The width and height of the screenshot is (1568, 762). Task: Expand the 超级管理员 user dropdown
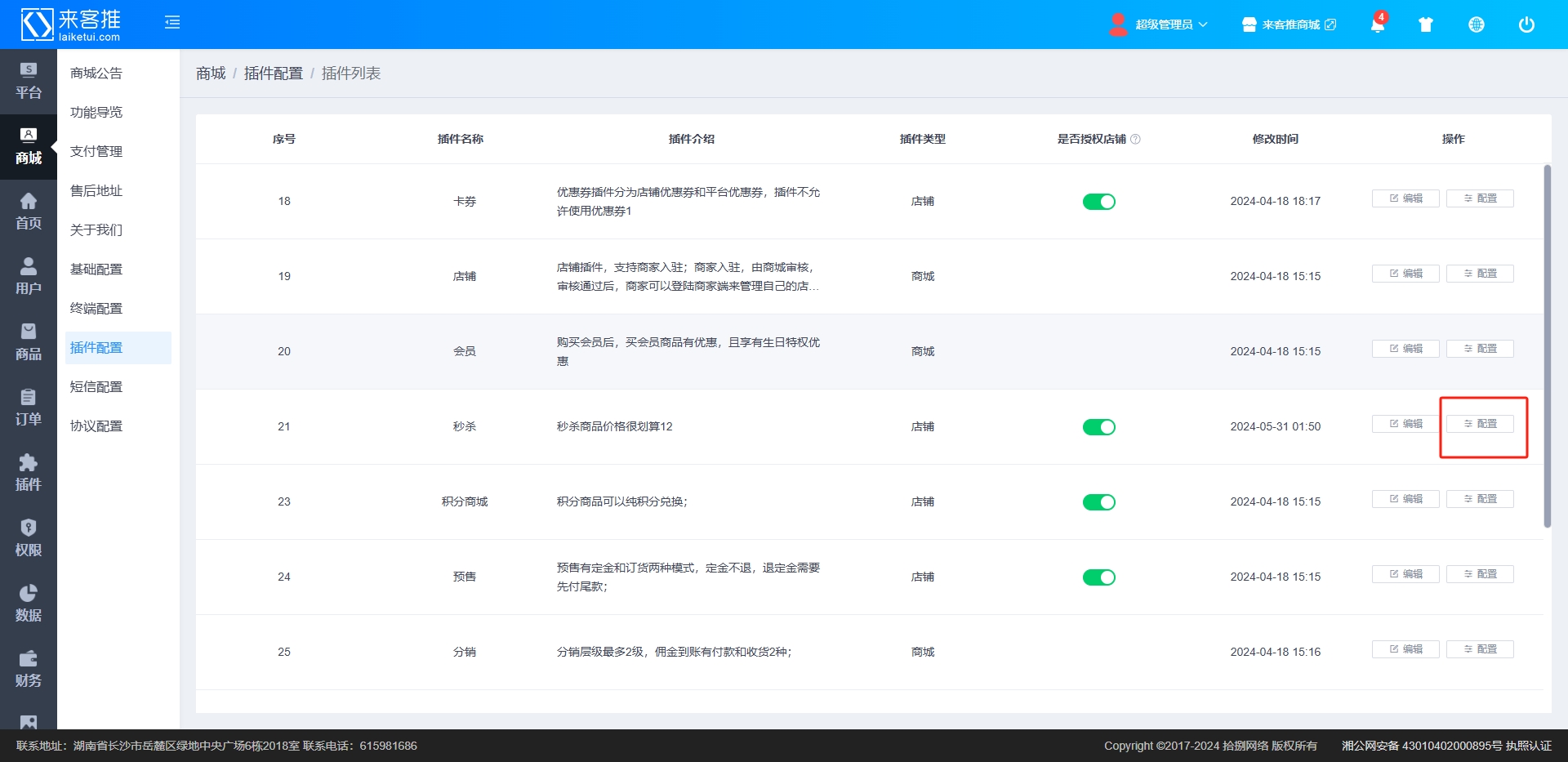1160,25
